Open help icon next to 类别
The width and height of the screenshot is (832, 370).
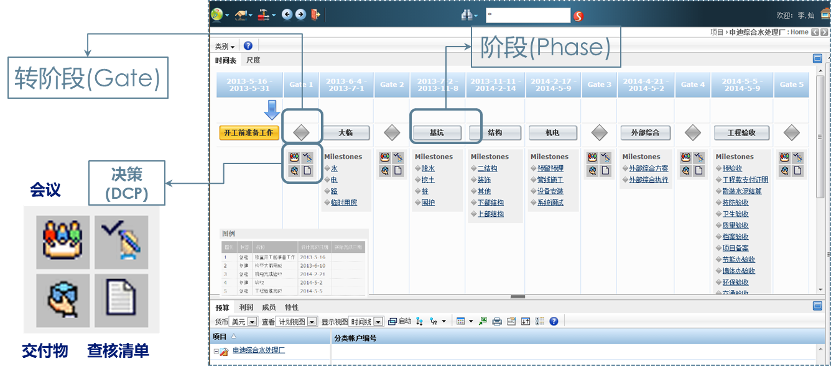pos(248,46)
